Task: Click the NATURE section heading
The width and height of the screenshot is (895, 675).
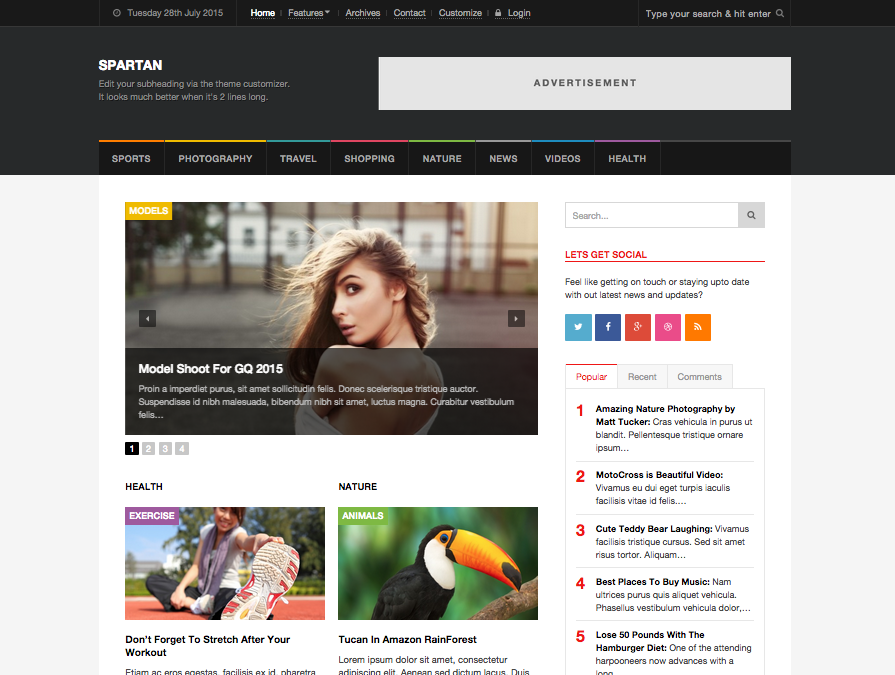Action: tap(357, 487)
